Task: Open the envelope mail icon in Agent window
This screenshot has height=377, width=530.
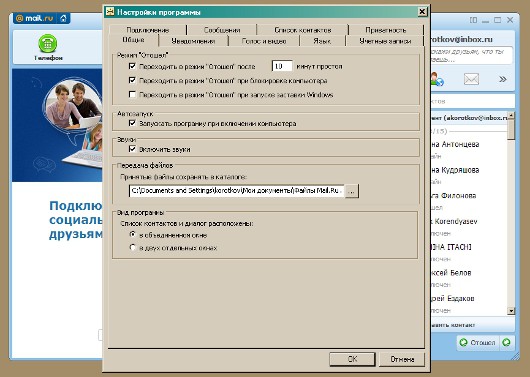Action: [471, 79]
